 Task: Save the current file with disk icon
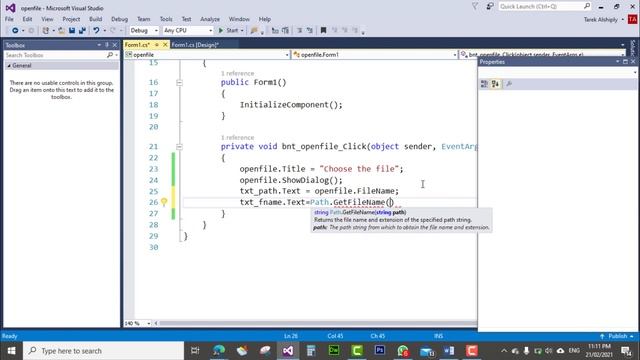click(x=72, y=31)
